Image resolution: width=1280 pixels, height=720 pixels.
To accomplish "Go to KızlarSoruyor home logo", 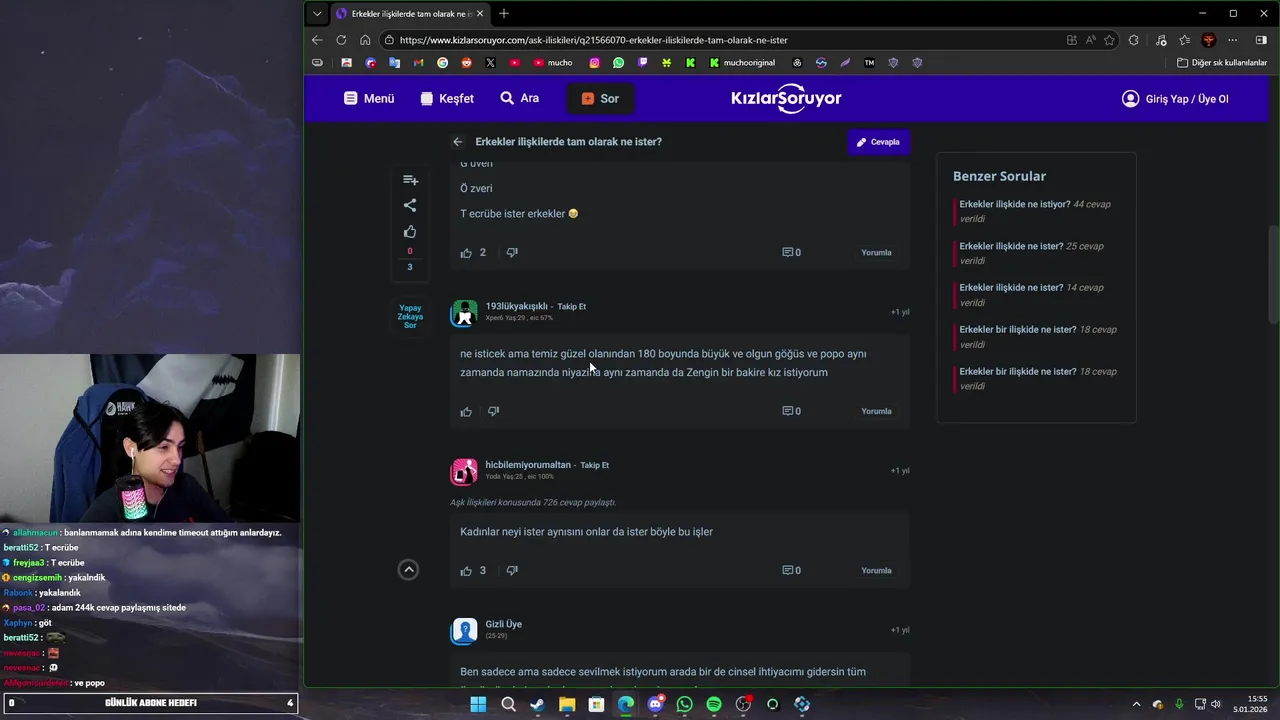I will pyautogui.click(x=786, y=99).
